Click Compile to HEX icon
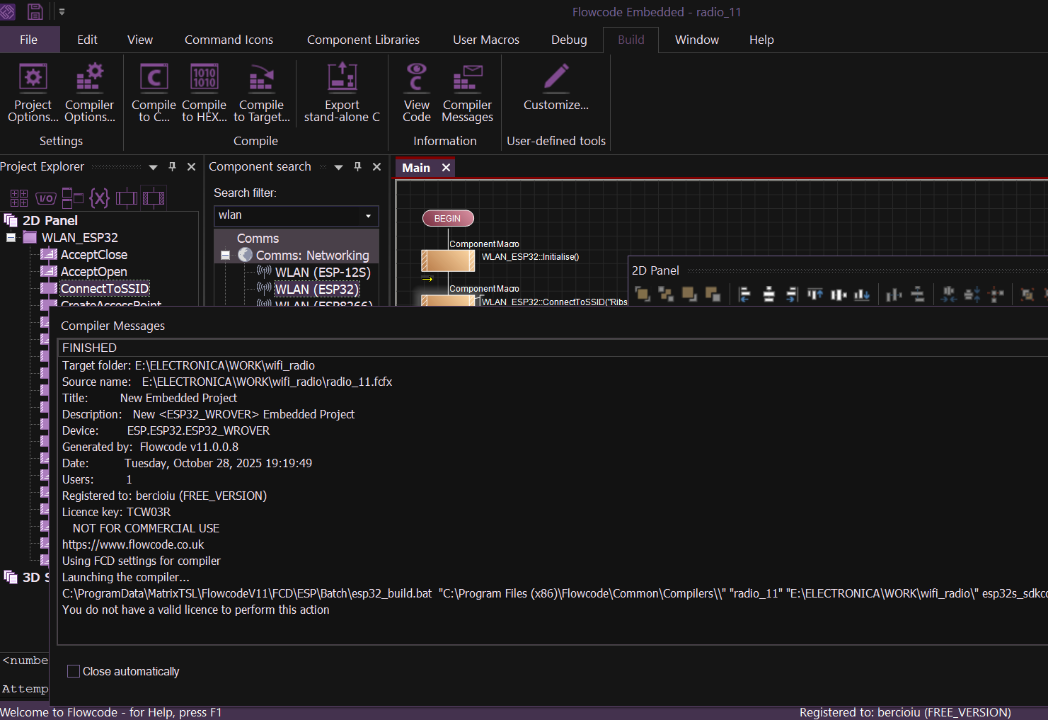 coord(204,92)
